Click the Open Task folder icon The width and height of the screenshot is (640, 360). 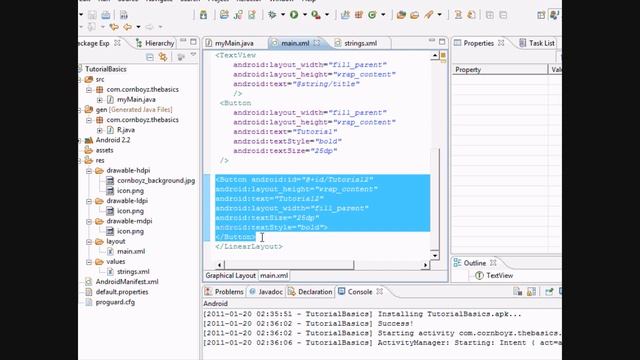click(415, 15)
